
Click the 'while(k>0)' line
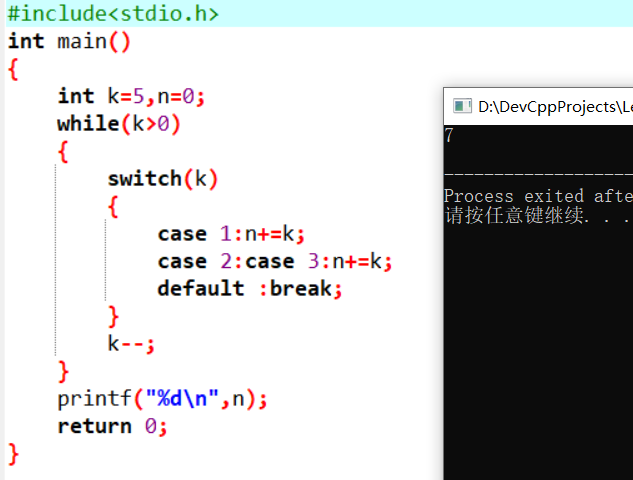pyautogui.click(x=119, y=124)
